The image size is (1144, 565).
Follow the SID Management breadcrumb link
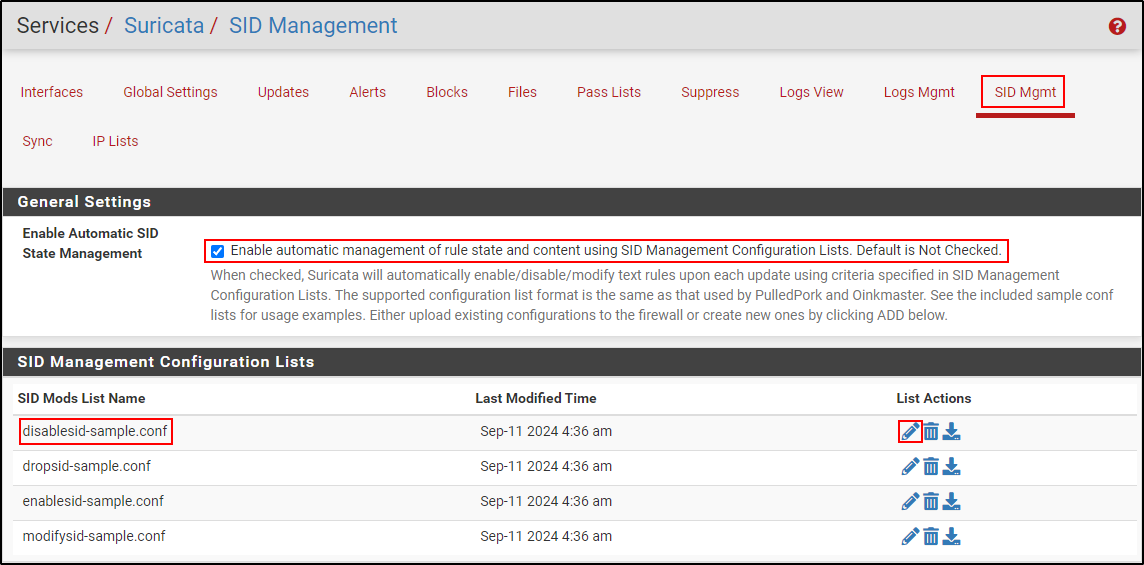(x=314, y=26)
